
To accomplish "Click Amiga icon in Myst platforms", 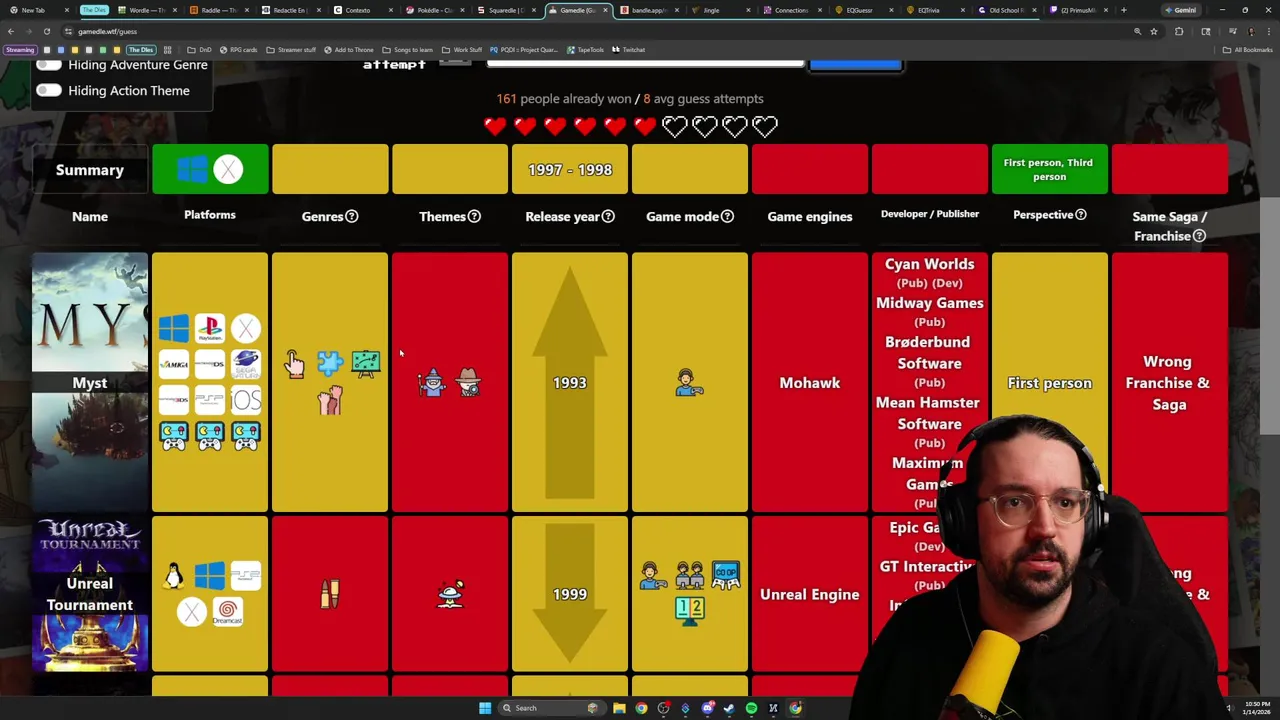I will (174, 364).
